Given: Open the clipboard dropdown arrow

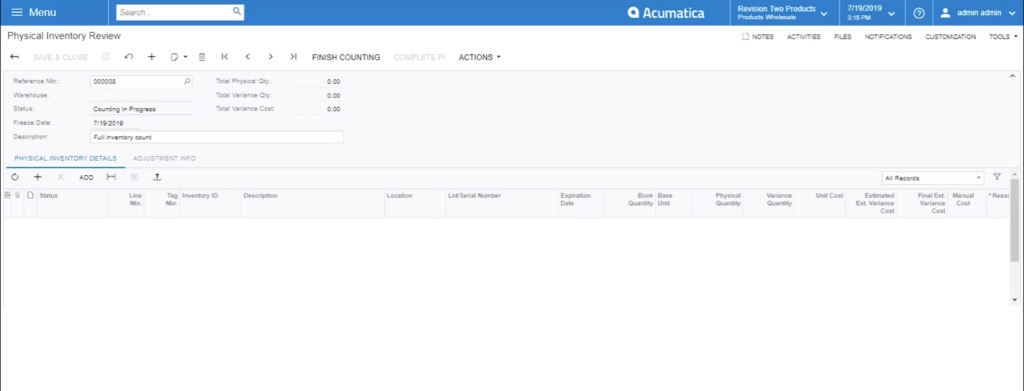Looking at the screenshot, I should click(x=185, y=57).
